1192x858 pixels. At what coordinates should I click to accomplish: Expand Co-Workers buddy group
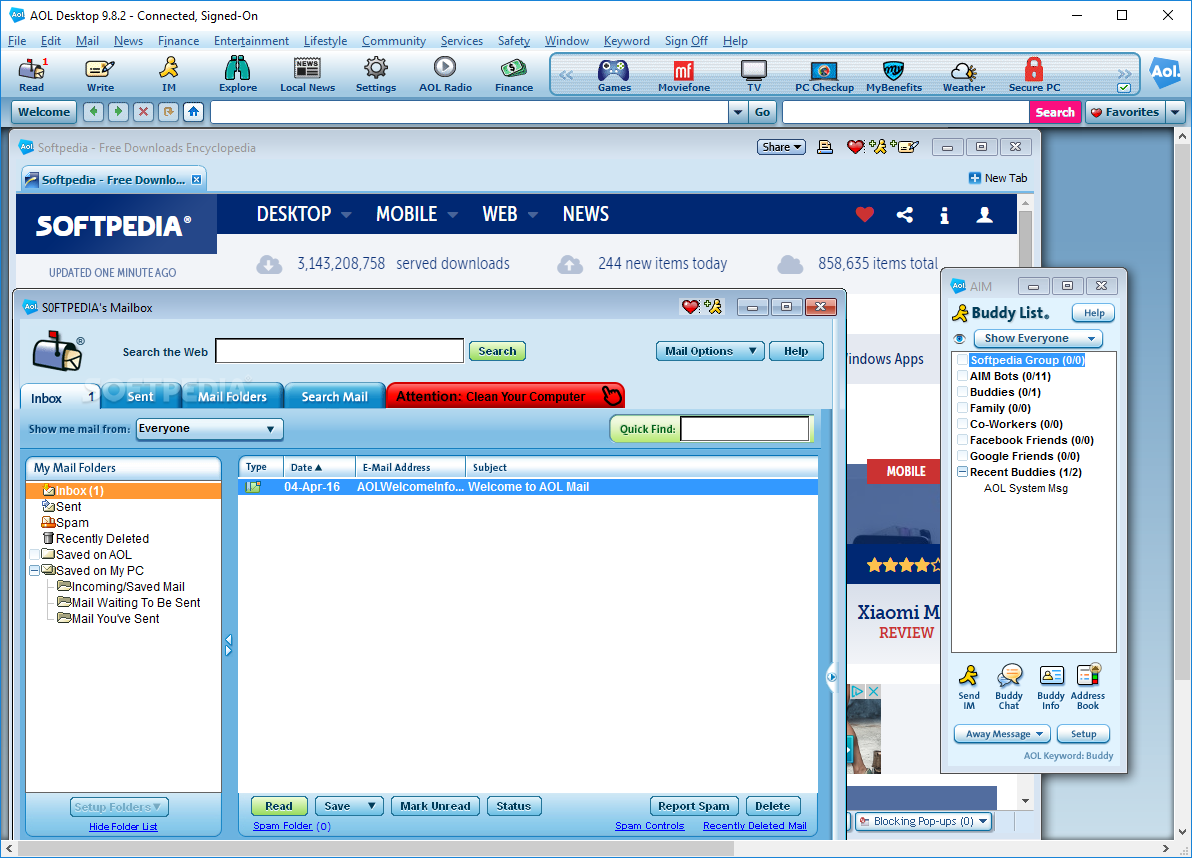tap(962, 424)
